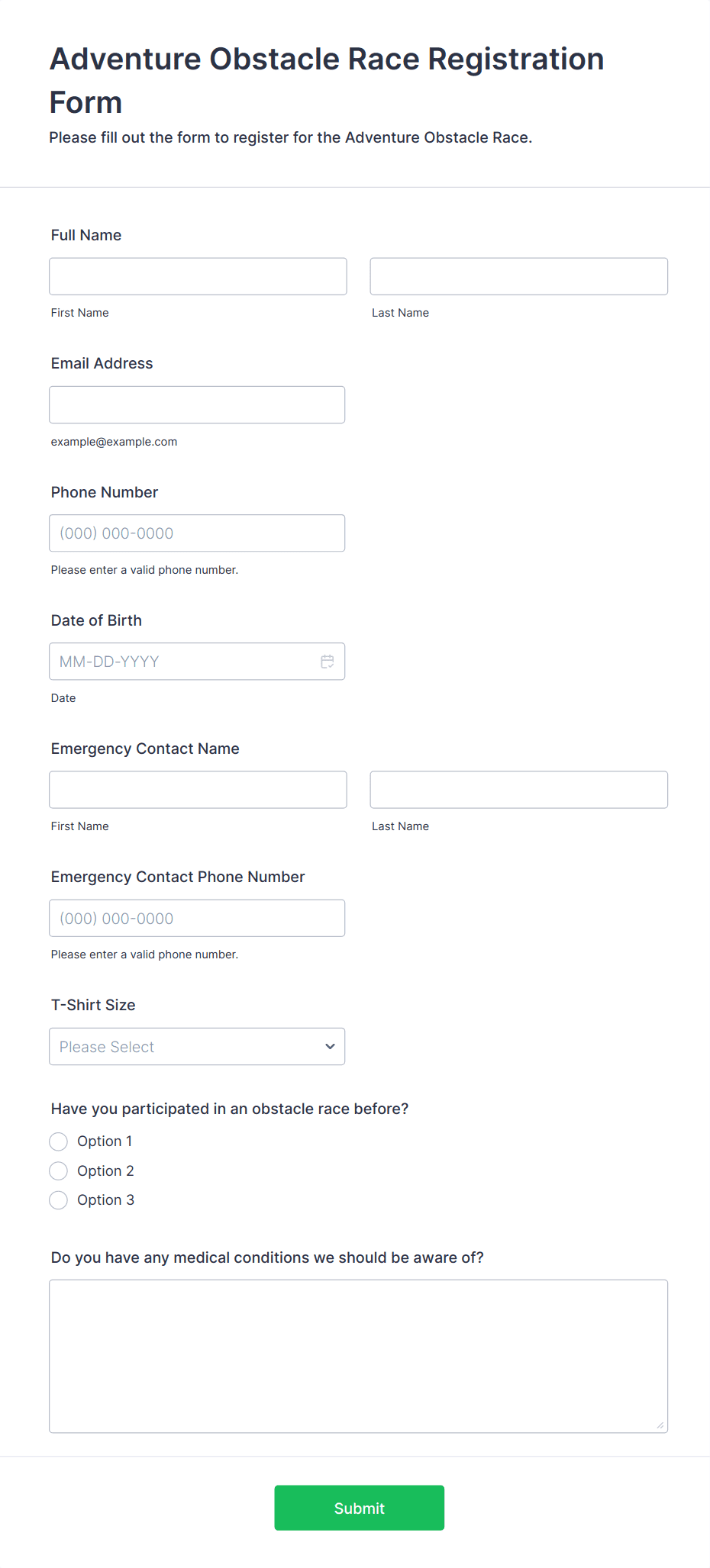Image resolution: width=710 pixels, height=1568 pixels.
Task: Focus the Full Name first name field
Action: click(x=198, y=276)
